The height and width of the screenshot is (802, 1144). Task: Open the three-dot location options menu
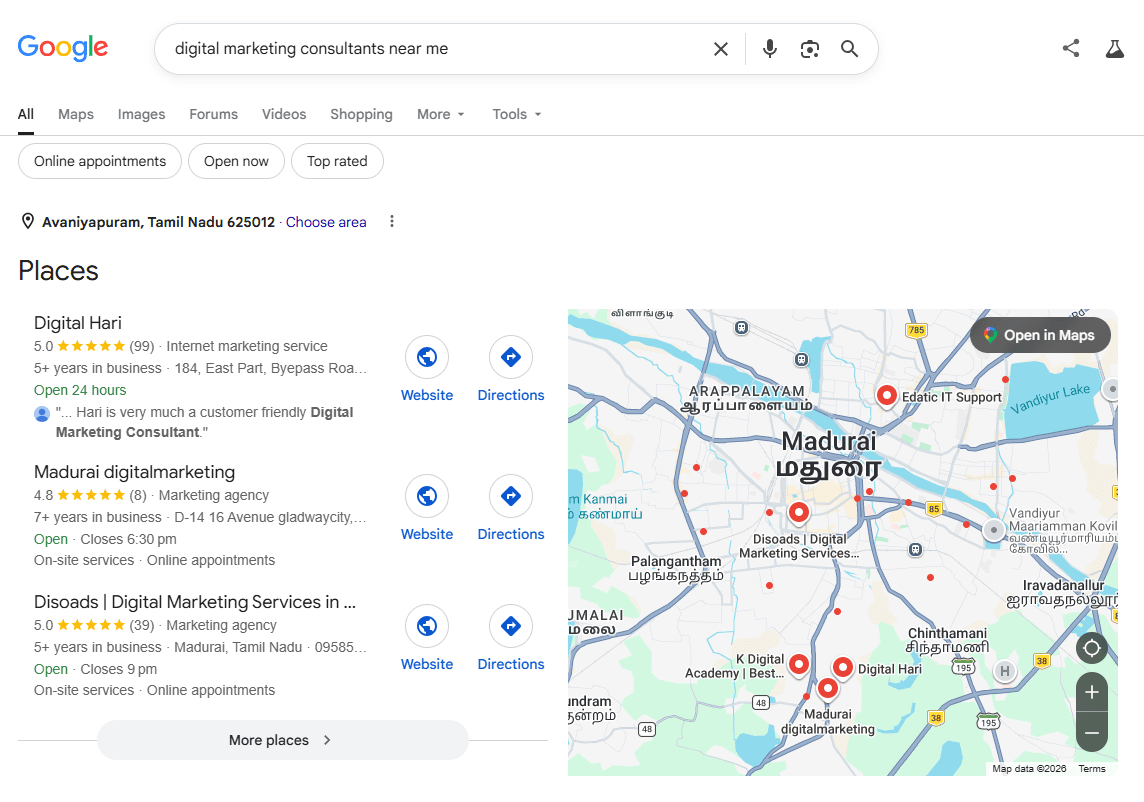point(392,221)
